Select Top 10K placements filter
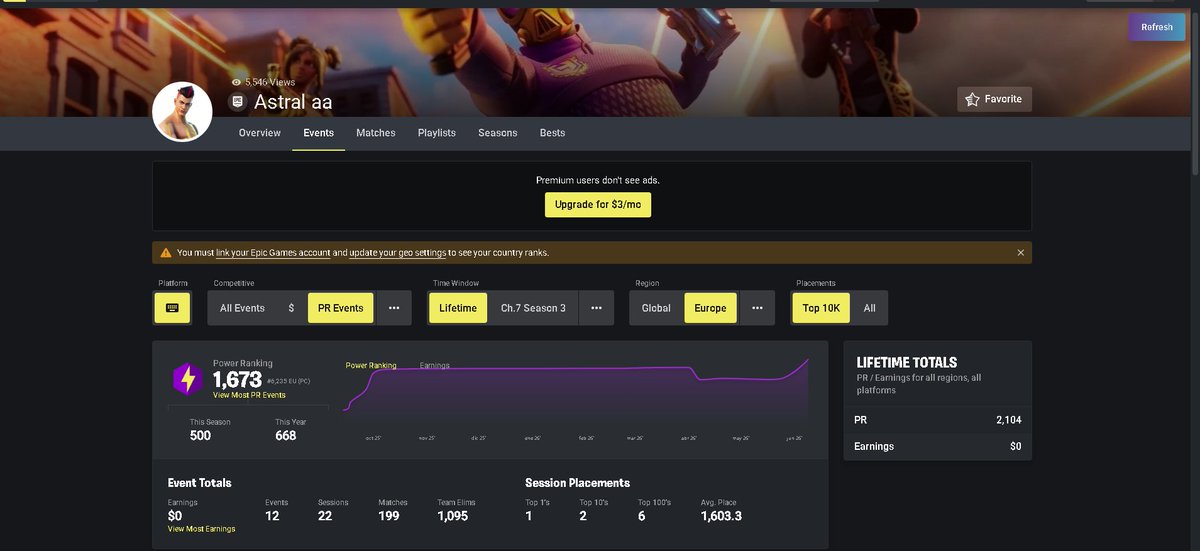 [x=821, y=308]
